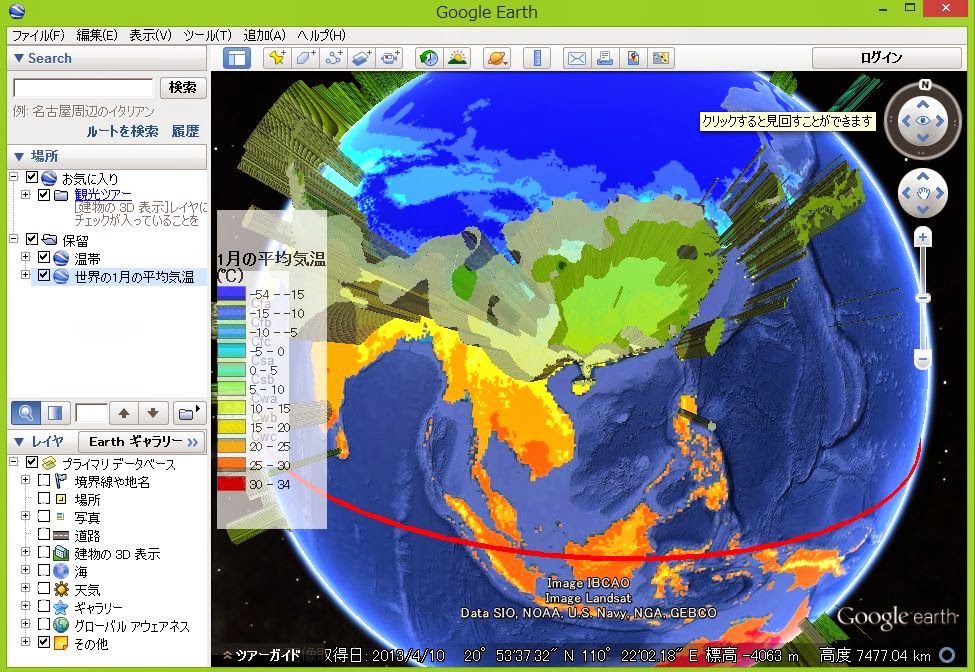Toggle sunlight across landscape icon

[457, 58]
